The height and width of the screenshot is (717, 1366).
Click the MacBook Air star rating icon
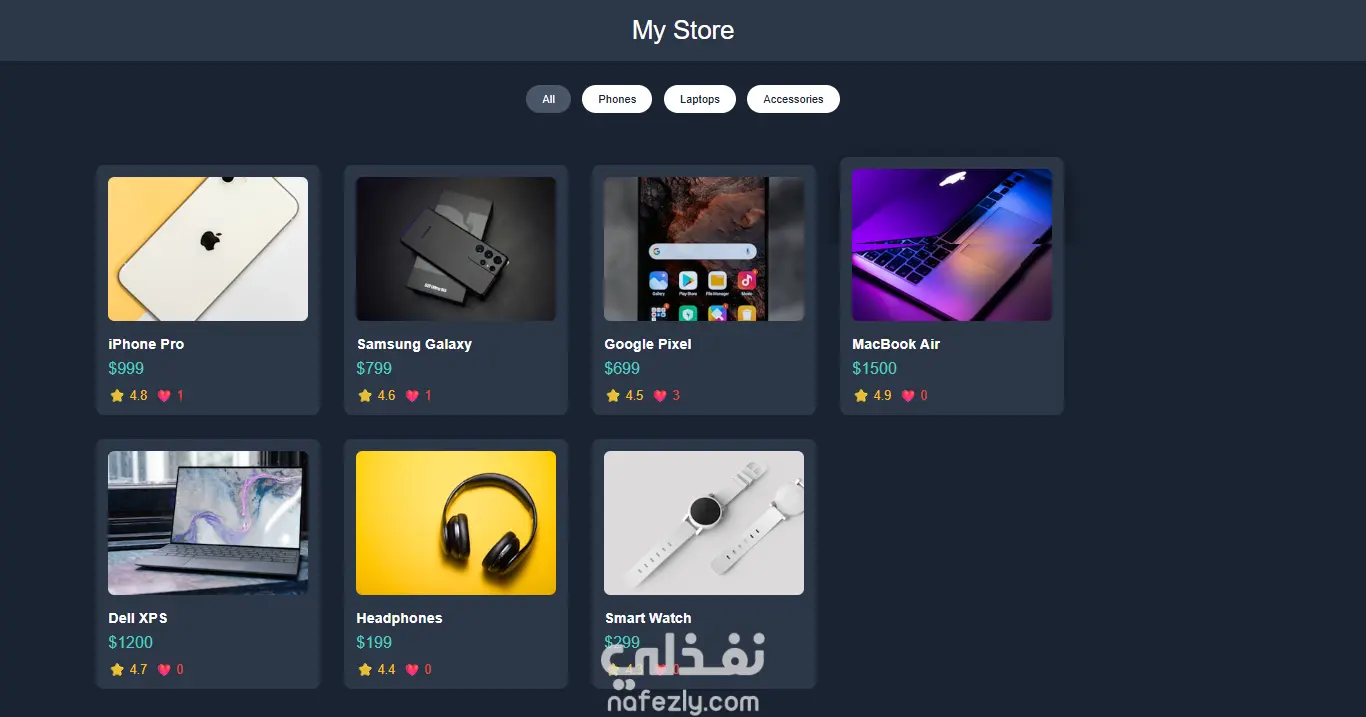[x=861, y=396]
